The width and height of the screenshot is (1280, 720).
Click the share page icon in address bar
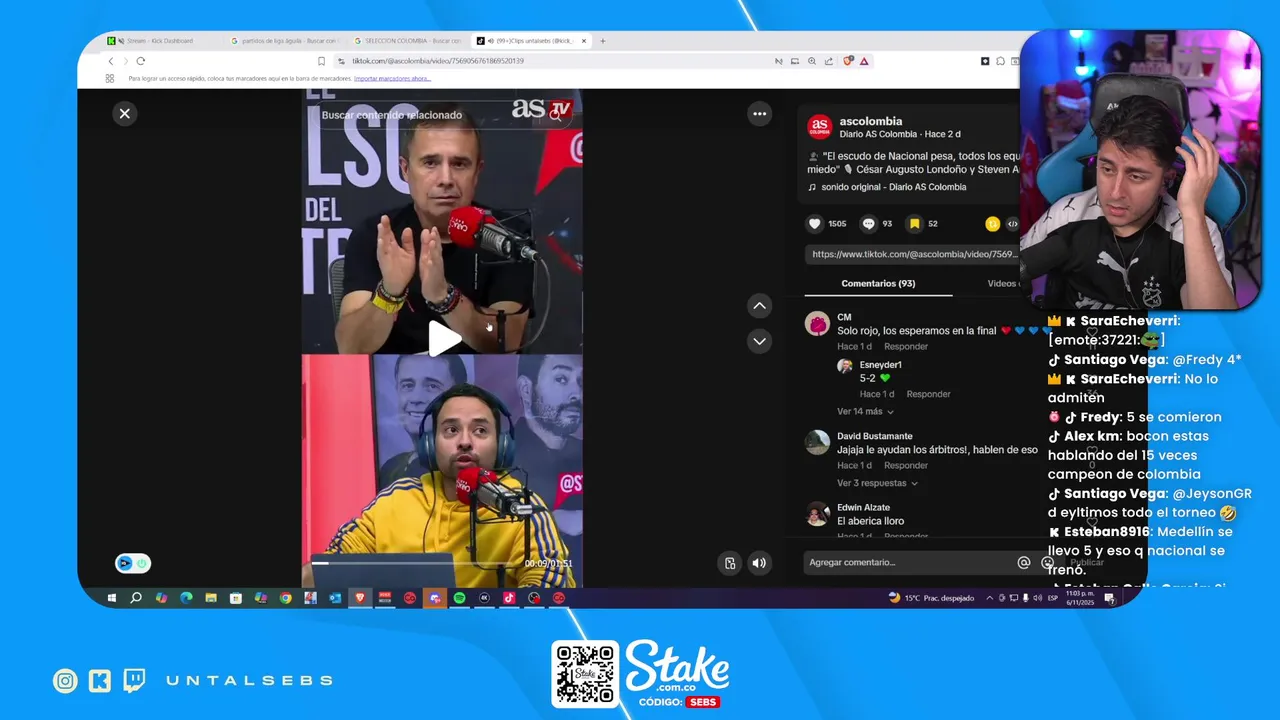pyautogui.click(x=829, y=61)
